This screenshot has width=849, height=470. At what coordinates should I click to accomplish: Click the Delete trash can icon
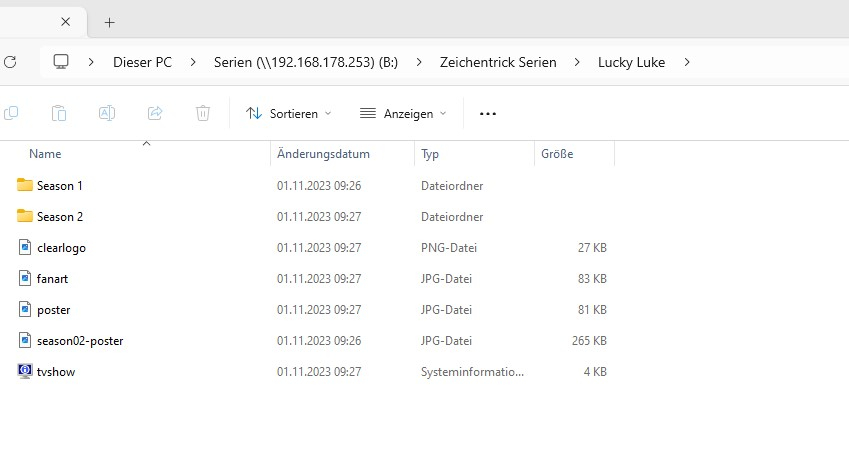pos(203,113)
